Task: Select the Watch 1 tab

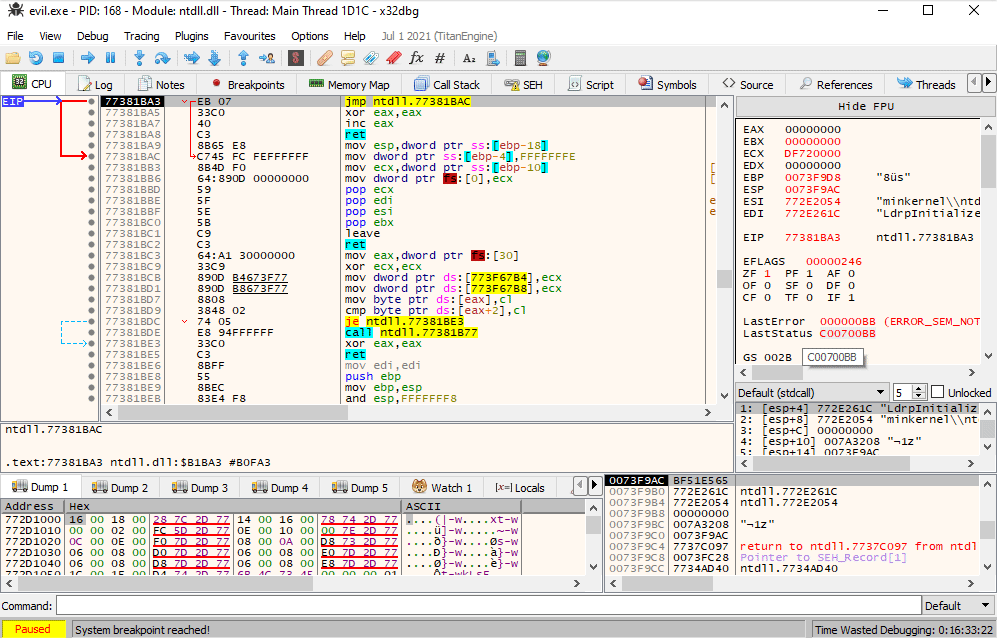Action: tap(443, 487)
